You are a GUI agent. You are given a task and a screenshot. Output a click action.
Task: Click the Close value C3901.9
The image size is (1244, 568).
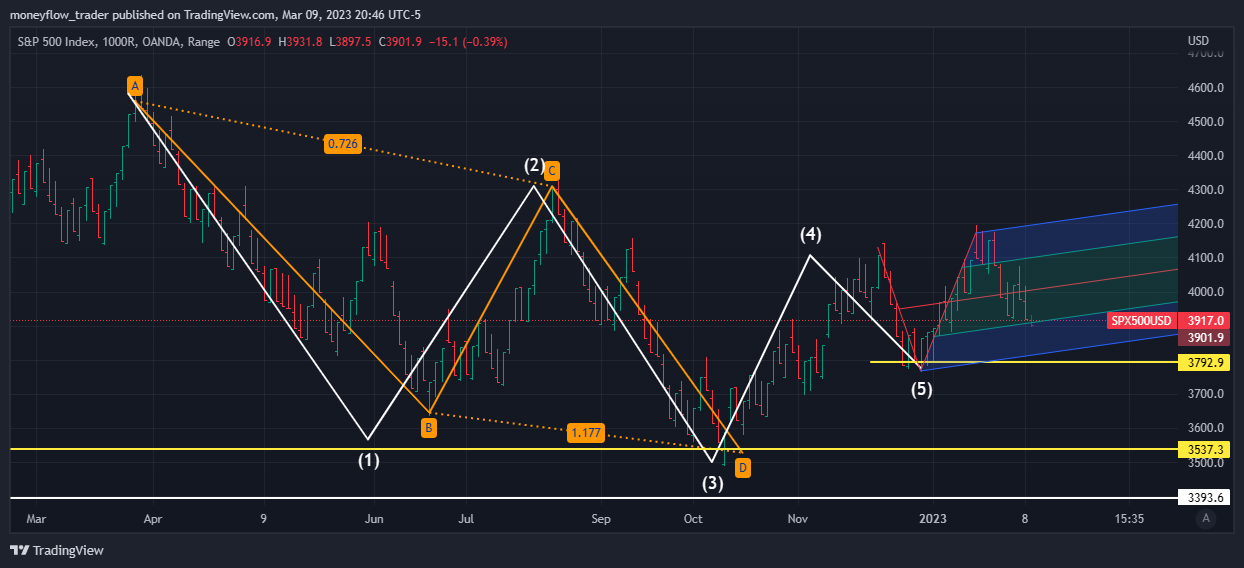coord(400,42)
